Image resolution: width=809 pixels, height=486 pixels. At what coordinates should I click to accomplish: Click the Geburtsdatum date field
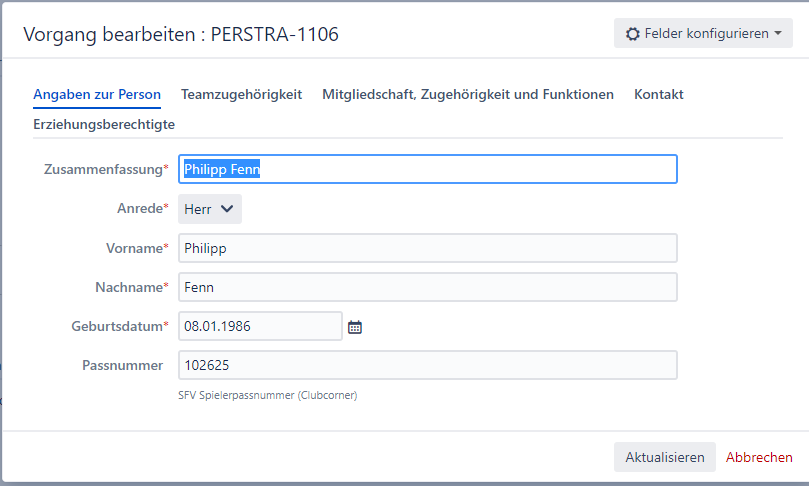[x=260, y=326]
